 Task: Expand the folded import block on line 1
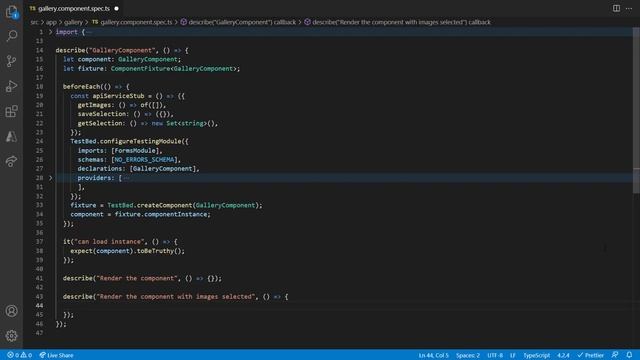click(x=51, y=32)
